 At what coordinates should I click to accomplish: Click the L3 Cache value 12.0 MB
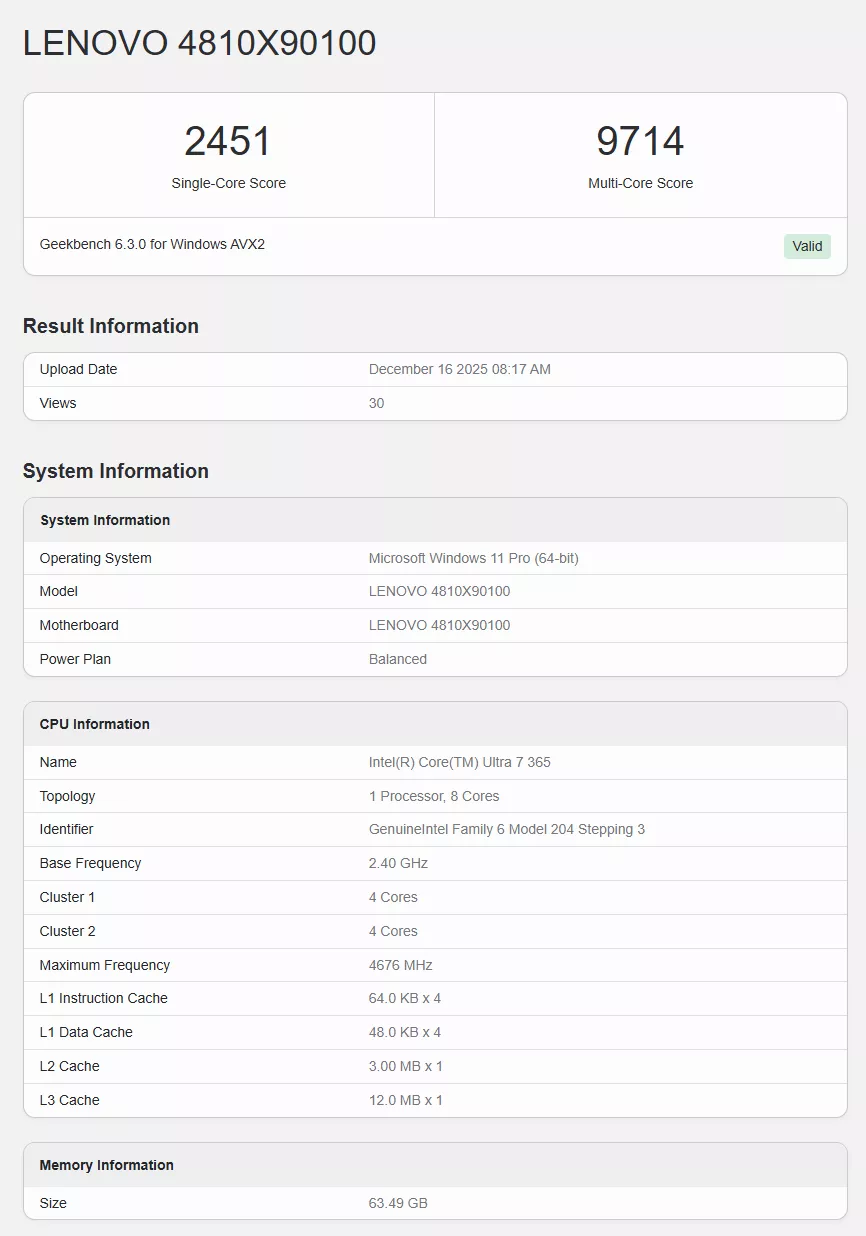tap(405, 1100)
